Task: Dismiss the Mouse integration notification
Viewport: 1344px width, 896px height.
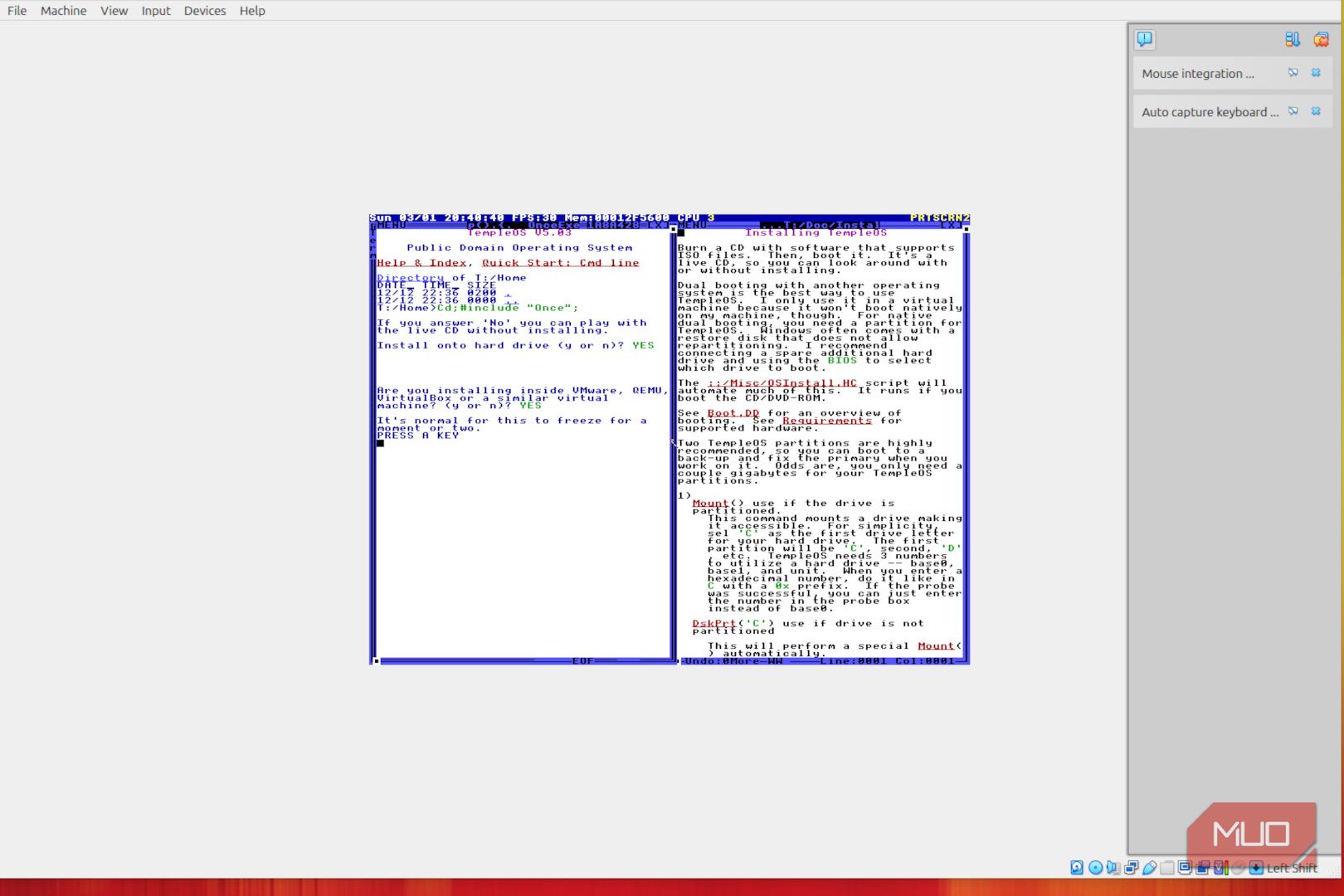Action: 1316,73
